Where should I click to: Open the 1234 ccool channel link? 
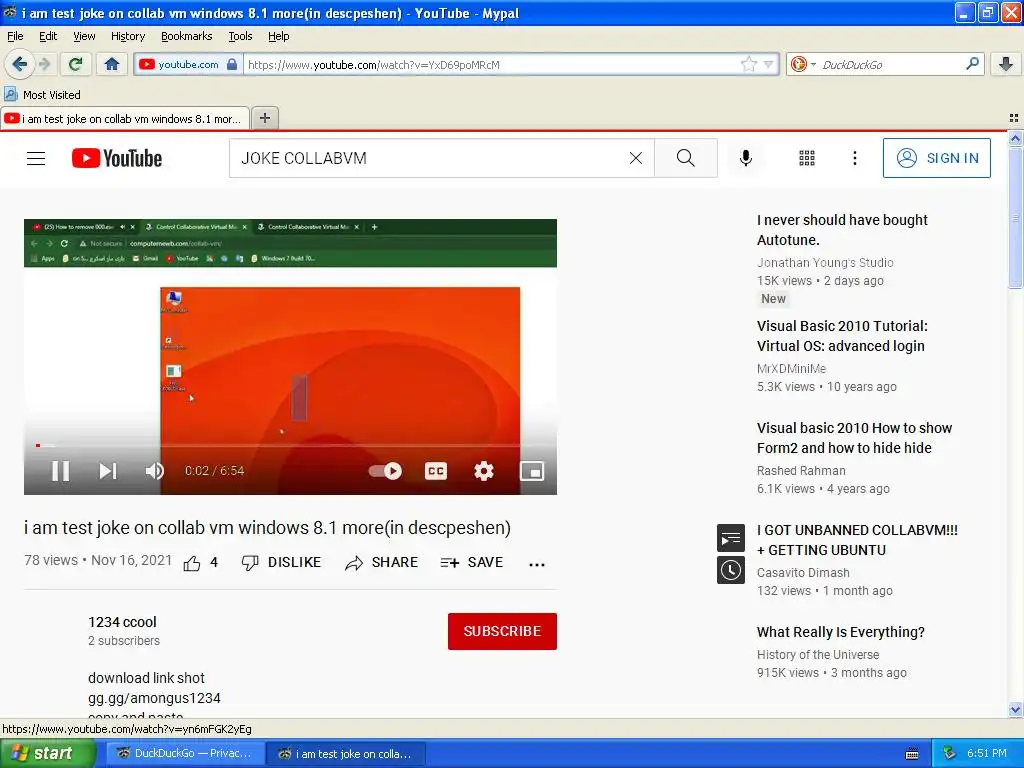point(122,622)
